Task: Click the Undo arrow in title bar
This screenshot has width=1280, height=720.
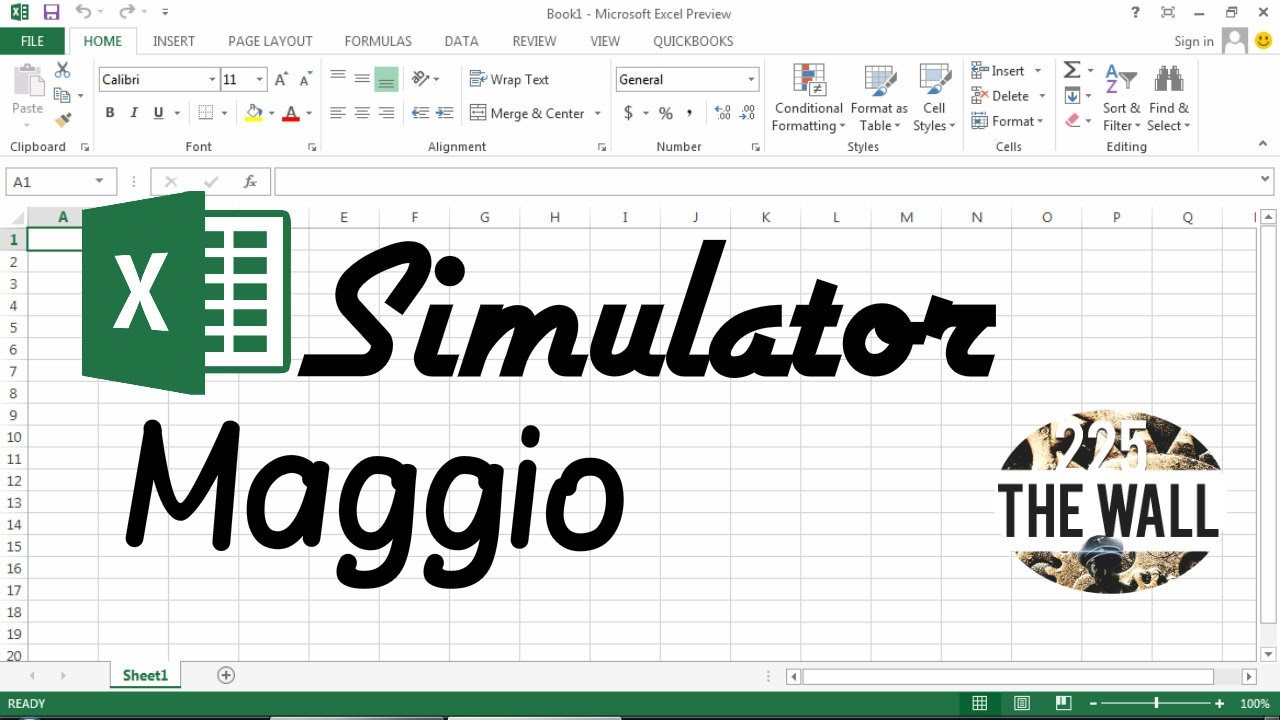Action: [x=83, y=13]
